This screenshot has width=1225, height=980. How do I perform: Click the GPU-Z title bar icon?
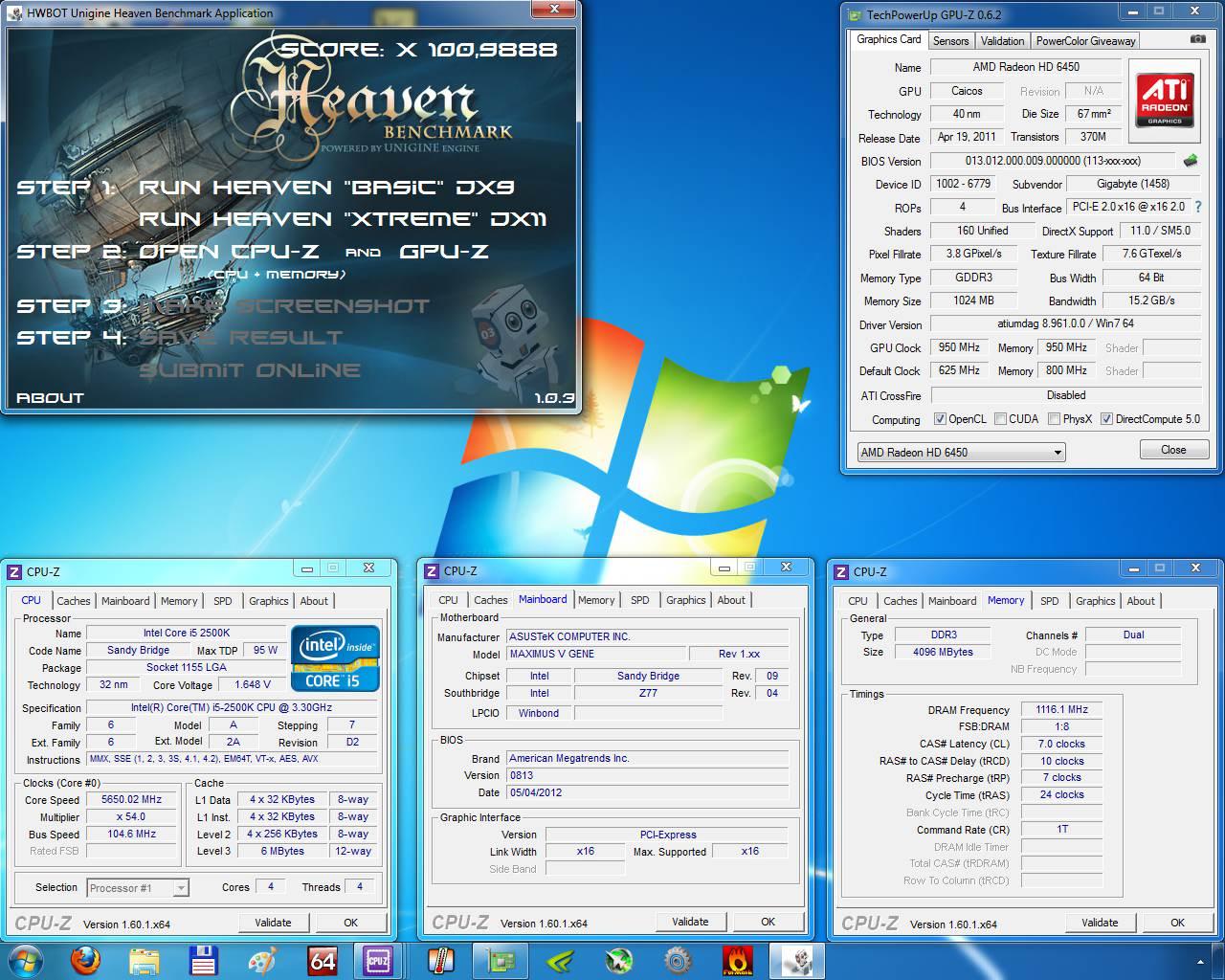tap(855, 13)
